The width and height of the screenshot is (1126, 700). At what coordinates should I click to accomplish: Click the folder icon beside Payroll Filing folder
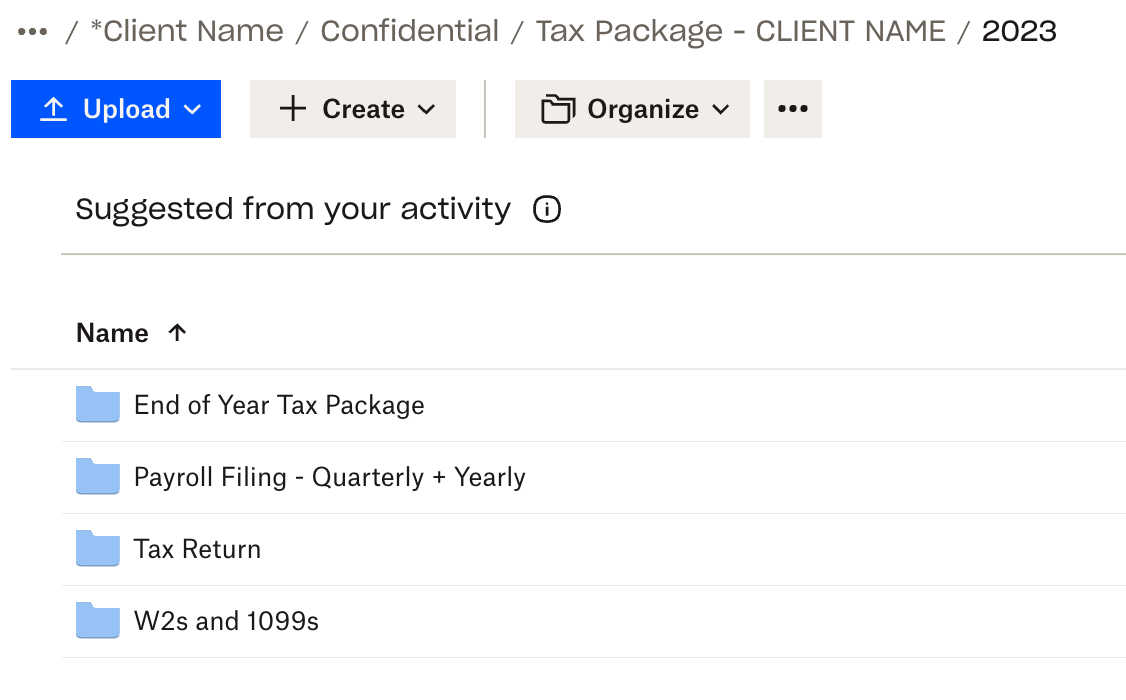point(97,476)
